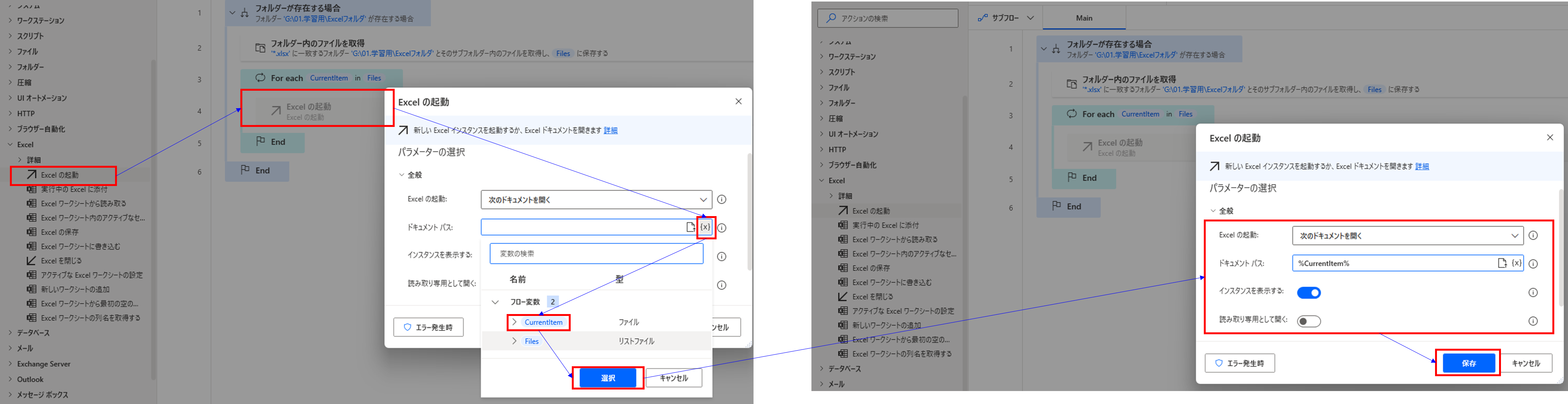
Task: Toggle インスタンスを表示する switch off
Action: click(x=1309, y=293)
